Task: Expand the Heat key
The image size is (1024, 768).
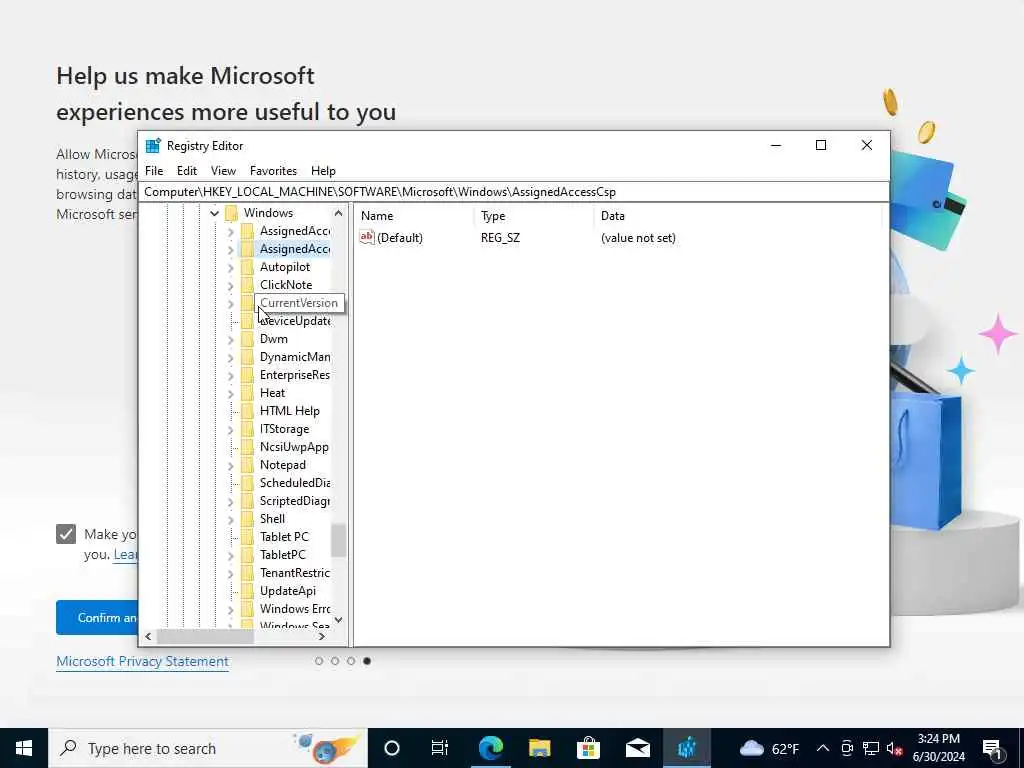Action: point(231,393)
